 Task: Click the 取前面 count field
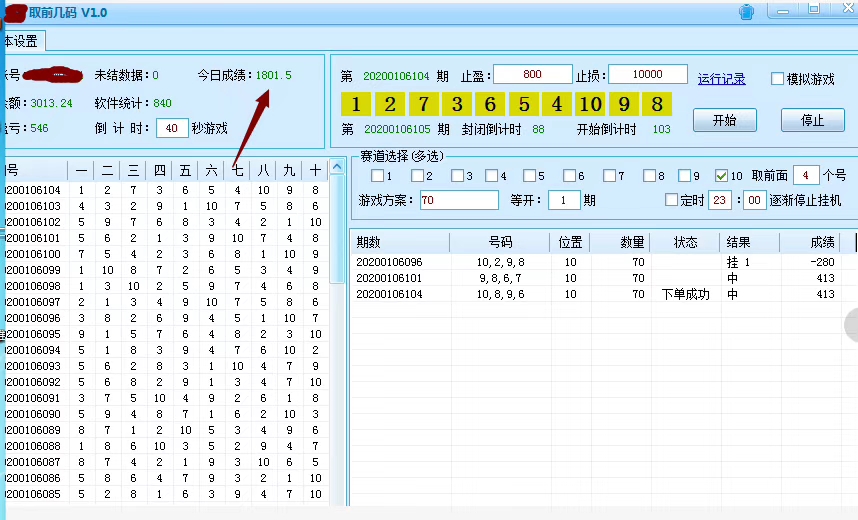click(806, 175)
